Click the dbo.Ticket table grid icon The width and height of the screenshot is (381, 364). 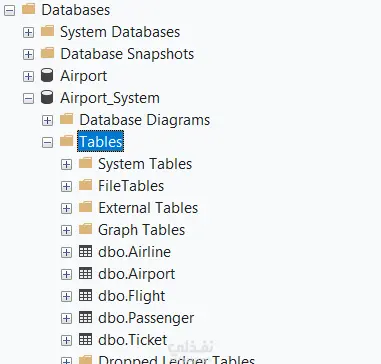(85, 339)
